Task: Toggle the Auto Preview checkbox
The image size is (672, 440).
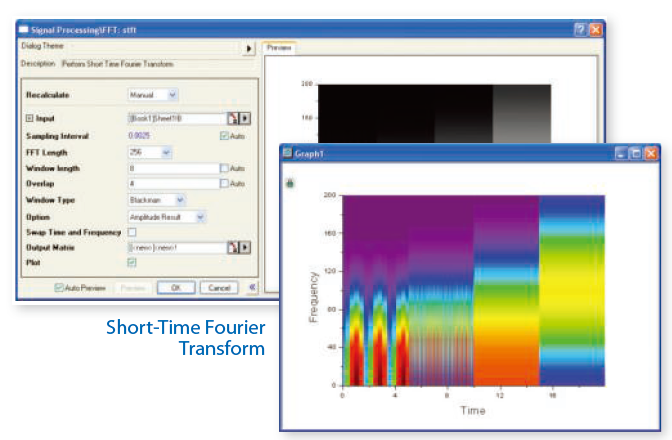Action: click(59, 287)
